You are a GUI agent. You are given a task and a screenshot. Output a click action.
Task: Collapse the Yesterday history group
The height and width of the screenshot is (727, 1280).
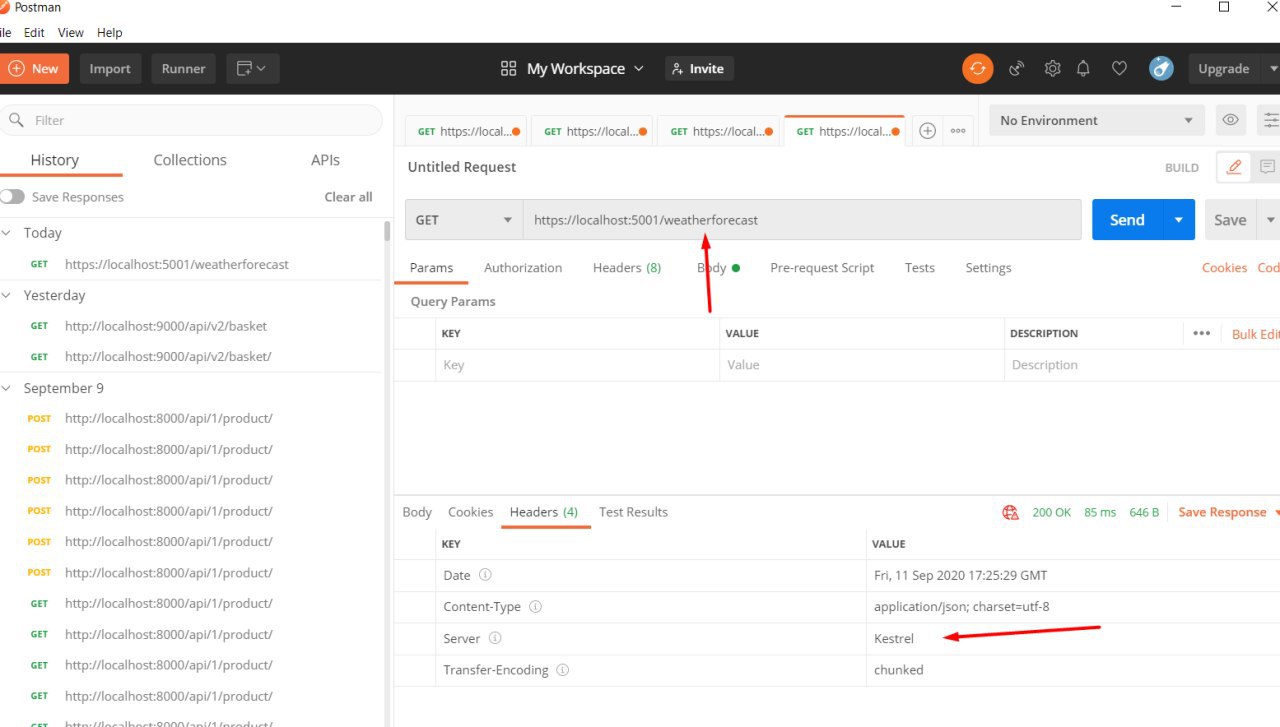7,295
